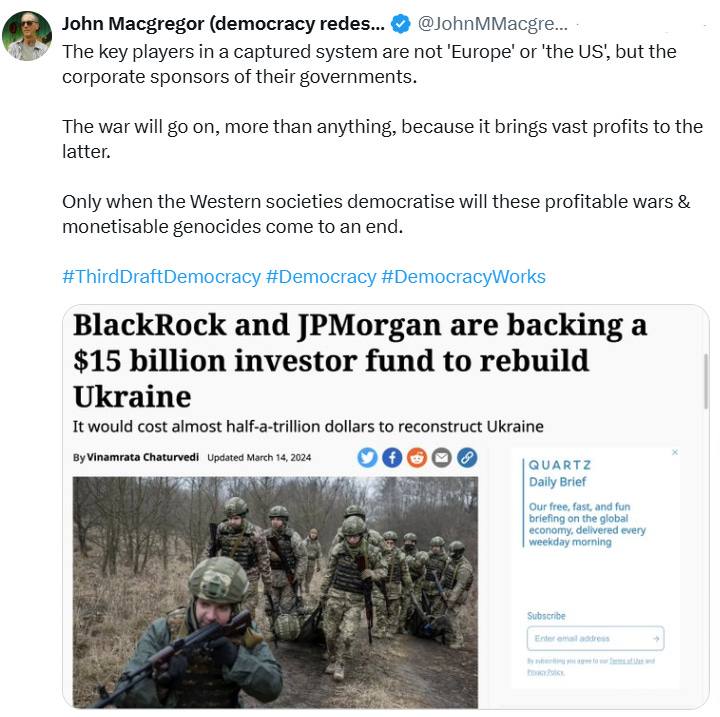Image resolution: width=720 pixels, height=717 pixels.
Task: Open the Terms of Use link
Action: point(626,661)
